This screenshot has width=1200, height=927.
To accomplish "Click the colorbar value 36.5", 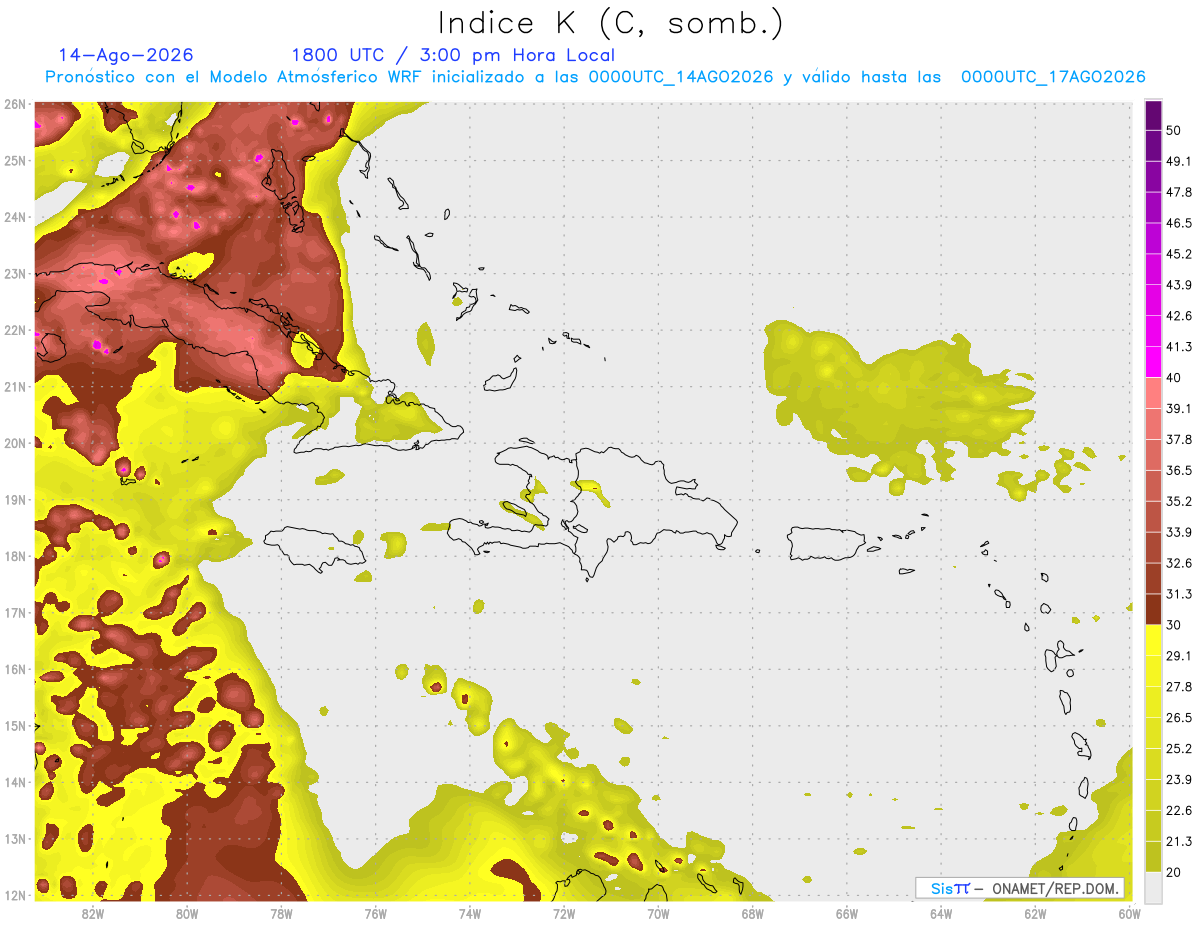I will (x=1179, y=470).
